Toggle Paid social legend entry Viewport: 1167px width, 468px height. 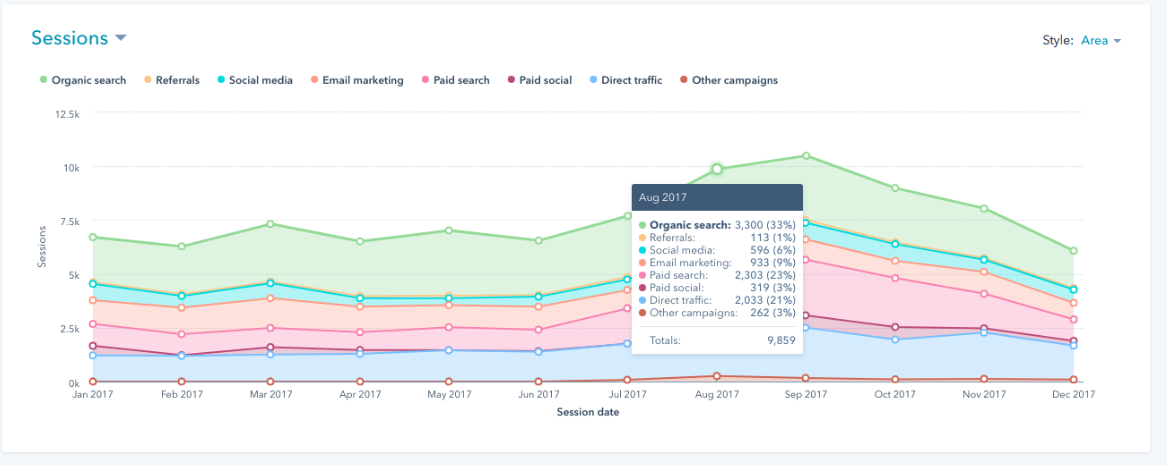pos(538,80)
